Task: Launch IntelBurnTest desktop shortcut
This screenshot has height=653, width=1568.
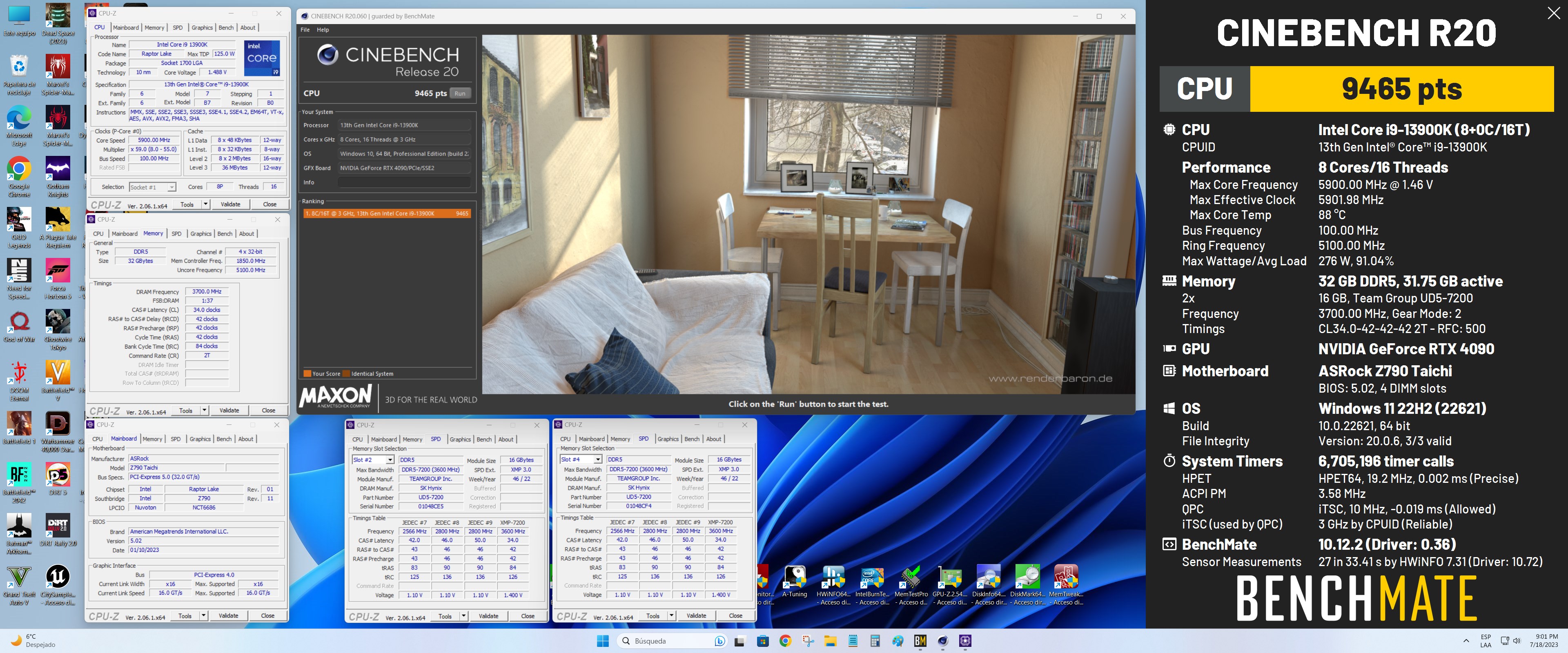Action: point(872,586)
